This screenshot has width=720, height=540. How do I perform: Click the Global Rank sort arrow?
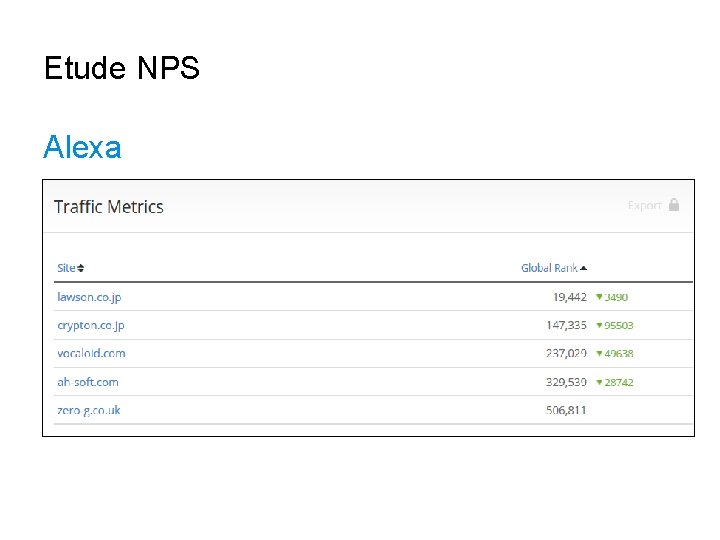coord(583,268)
